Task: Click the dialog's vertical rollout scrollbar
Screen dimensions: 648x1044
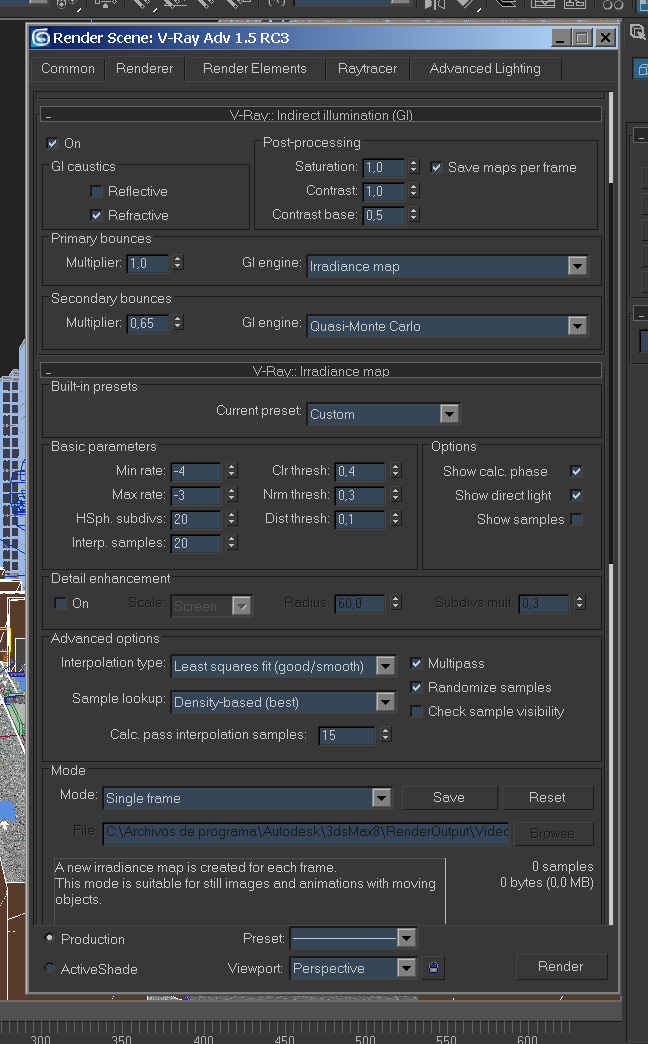Action: [610, 507]
